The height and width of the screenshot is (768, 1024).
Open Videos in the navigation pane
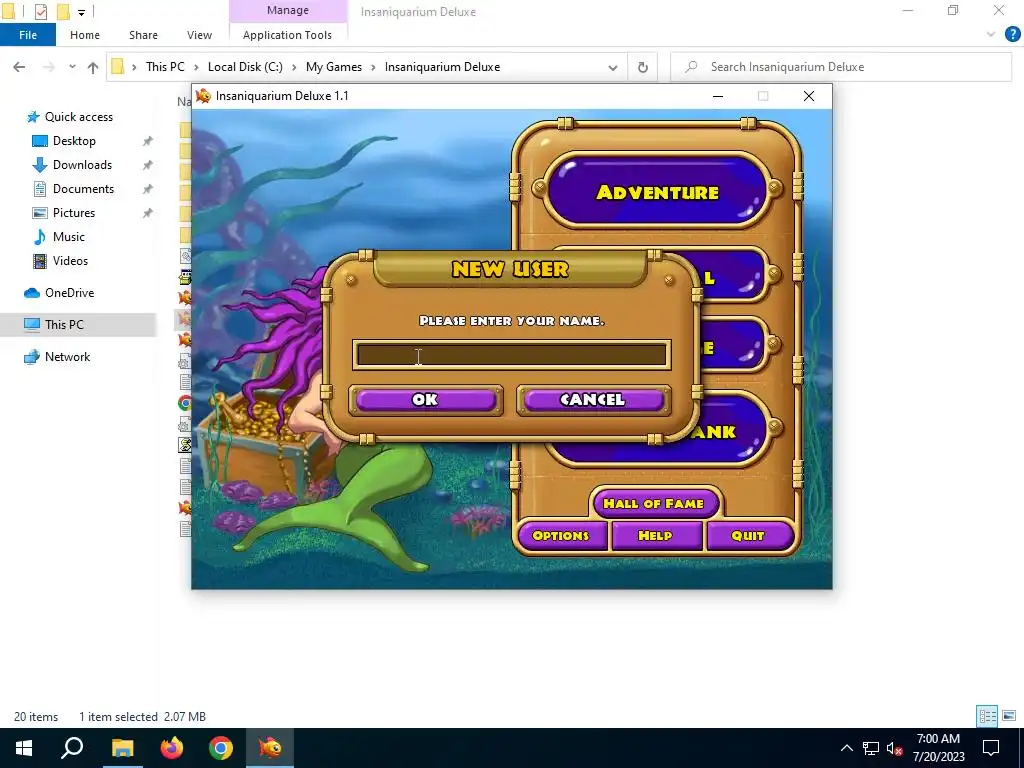tap(70, 261)
